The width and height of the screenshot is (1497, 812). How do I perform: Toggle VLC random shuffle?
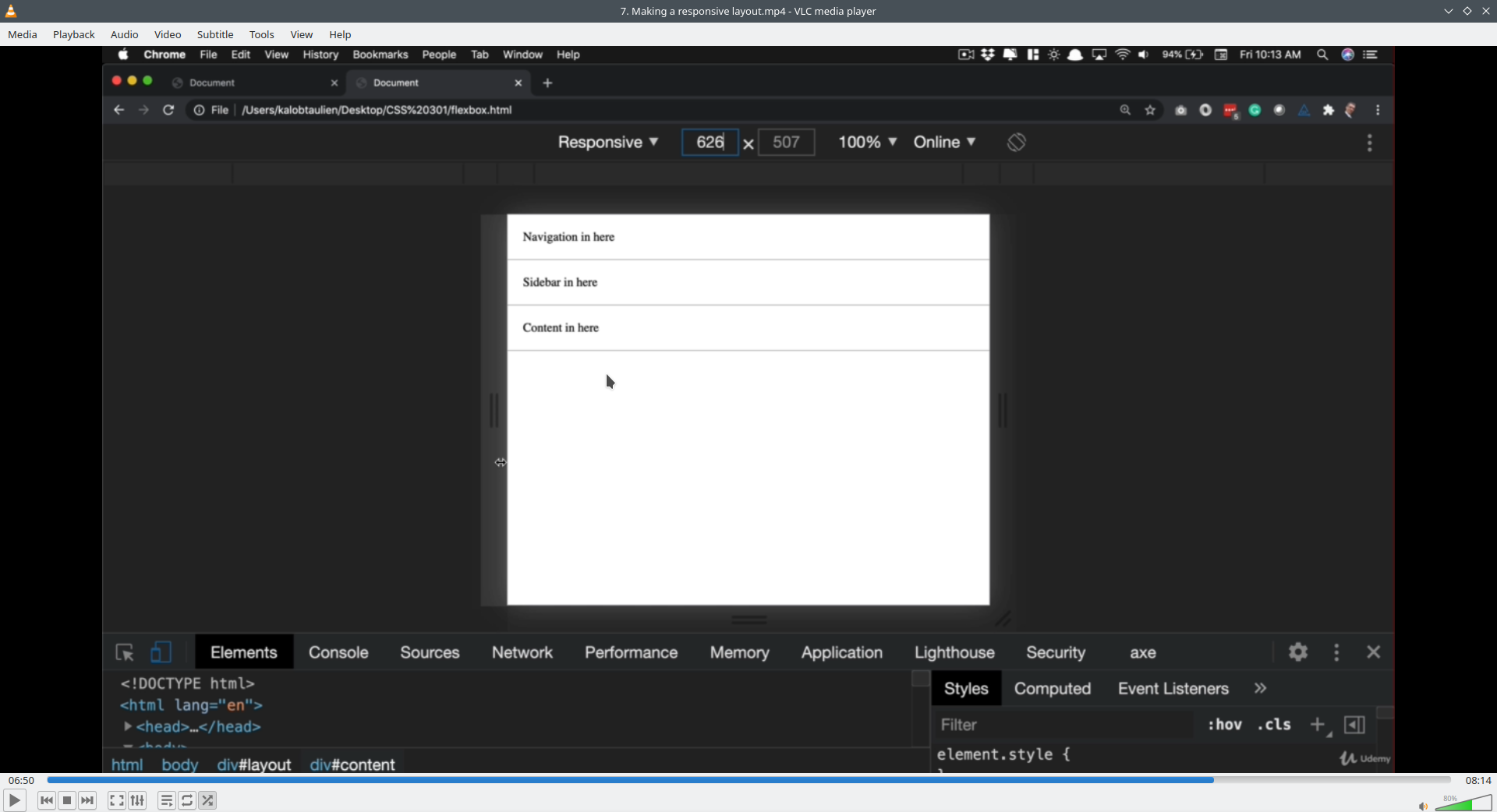coord(207,800)
